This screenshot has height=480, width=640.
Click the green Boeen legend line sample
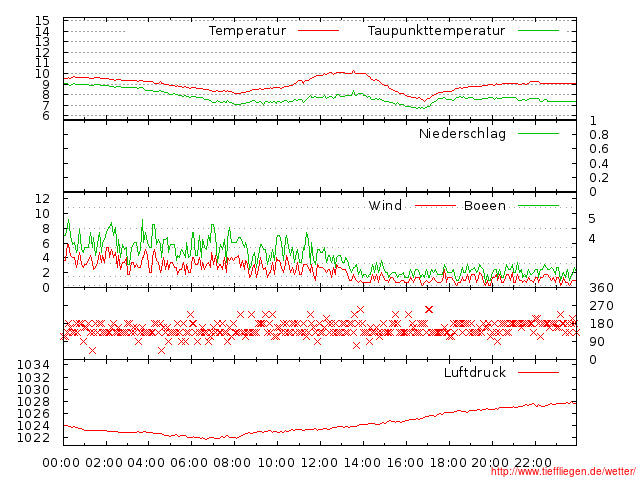[538, 206]
